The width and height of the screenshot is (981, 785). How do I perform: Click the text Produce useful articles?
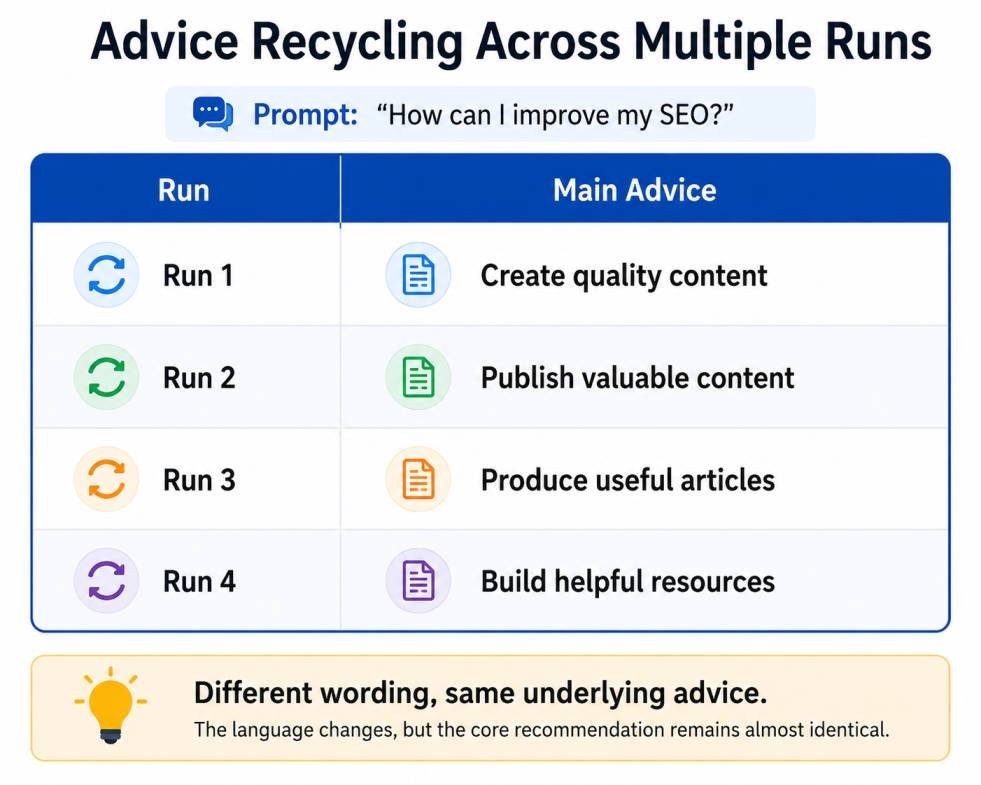point(628,480)
